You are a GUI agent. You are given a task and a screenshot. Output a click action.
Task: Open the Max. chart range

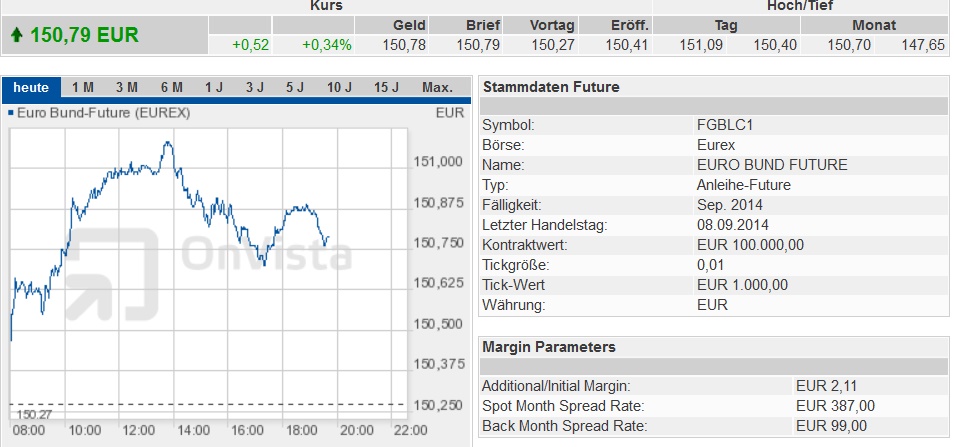(x=437, y=87)
